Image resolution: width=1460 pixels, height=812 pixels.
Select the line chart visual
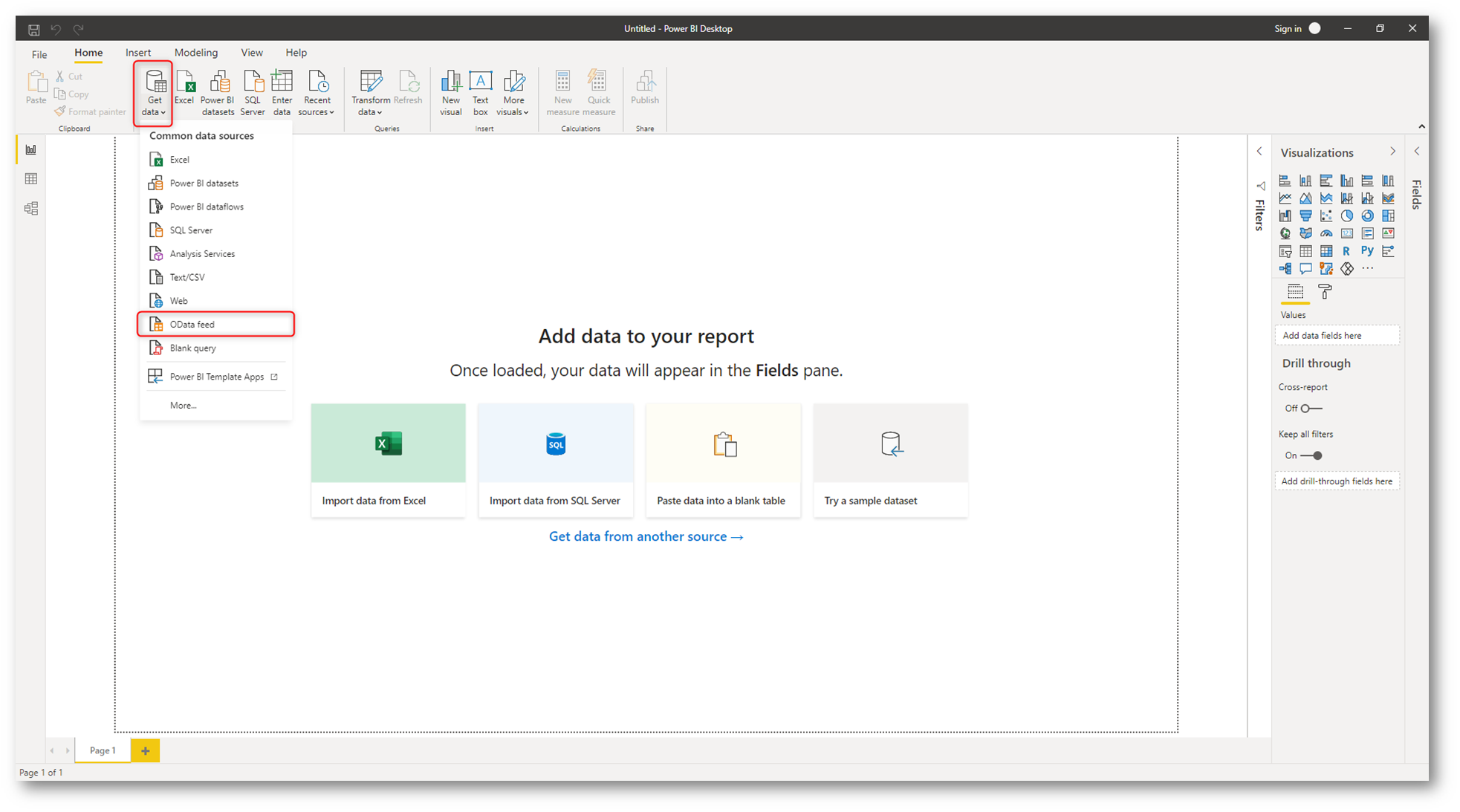1285,198
